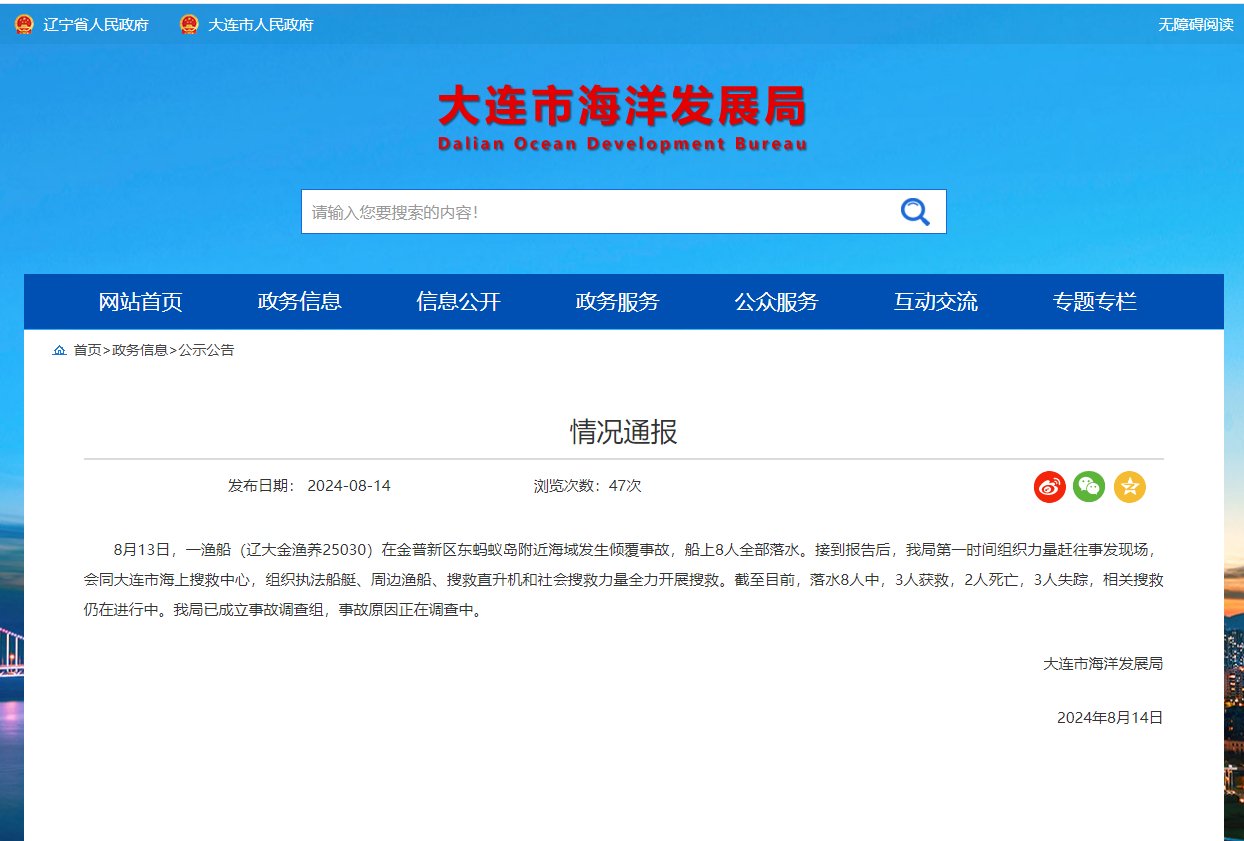Click 政务信息 in the breadcrumb
This screenshot has width=1244, height=841.
click(140, 351)
